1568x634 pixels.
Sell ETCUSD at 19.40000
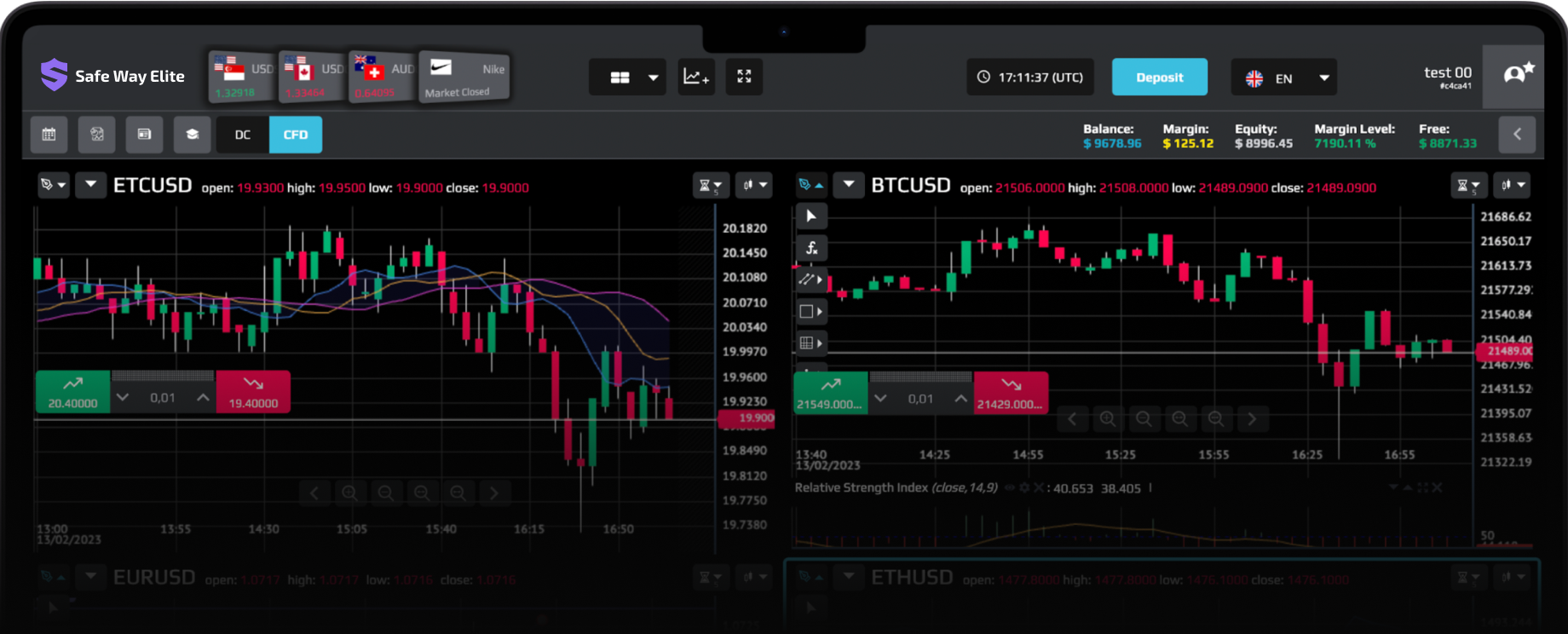tap(253, 392)
